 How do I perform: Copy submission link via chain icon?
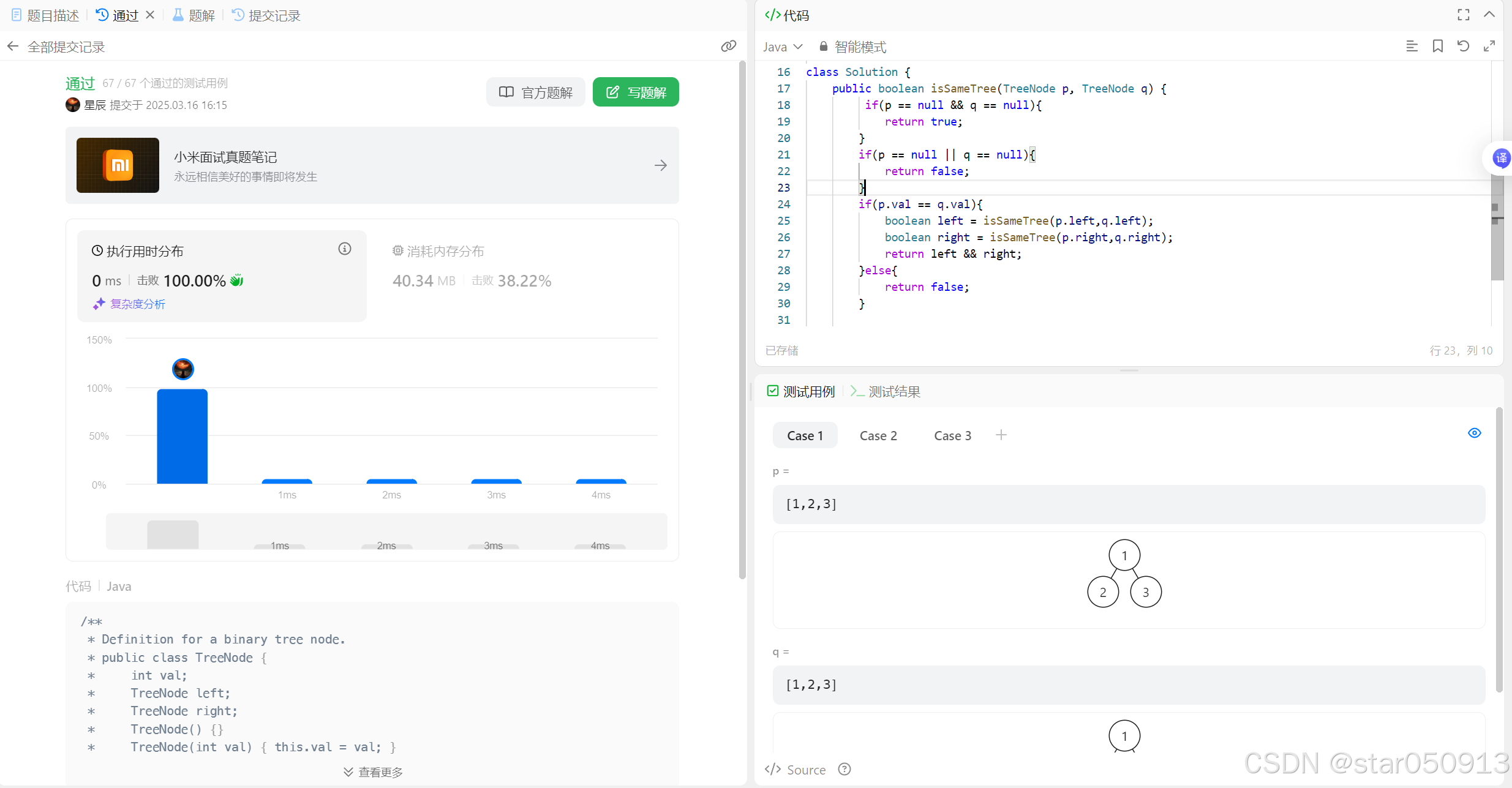click(728, 46)
